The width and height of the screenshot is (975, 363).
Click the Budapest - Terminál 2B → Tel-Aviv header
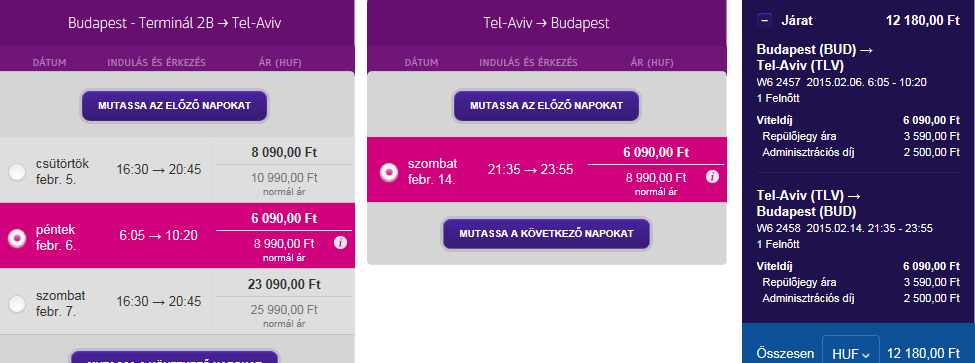tap(174, 24)
